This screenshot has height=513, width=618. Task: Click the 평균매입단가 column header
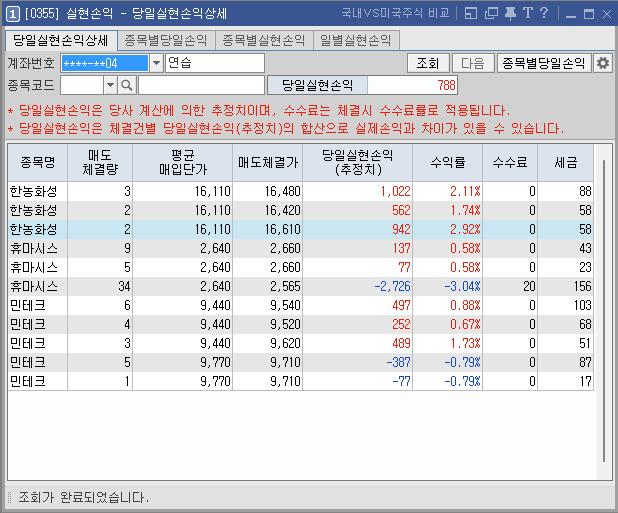tap(182, 162)
